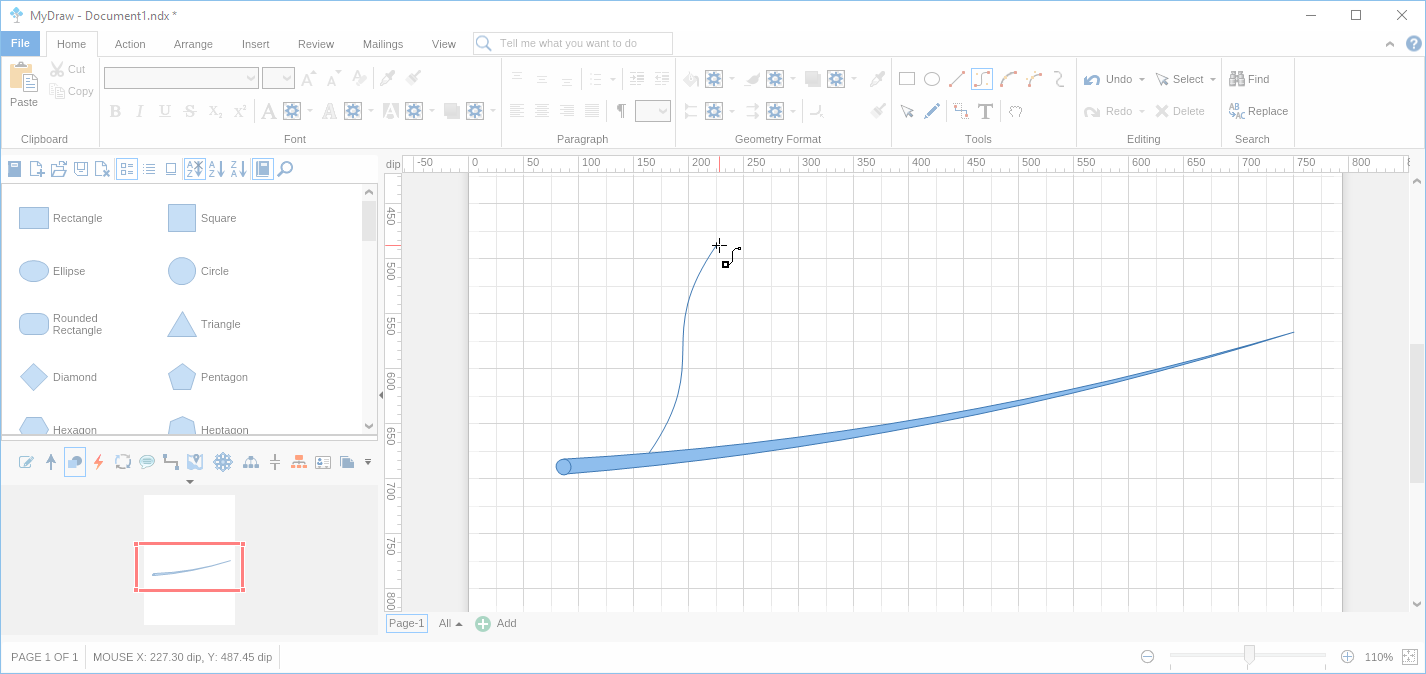This screenshot has width=1426, height=674.
Task: Click the Help question mark icon
Action: tap(1413, 43)
